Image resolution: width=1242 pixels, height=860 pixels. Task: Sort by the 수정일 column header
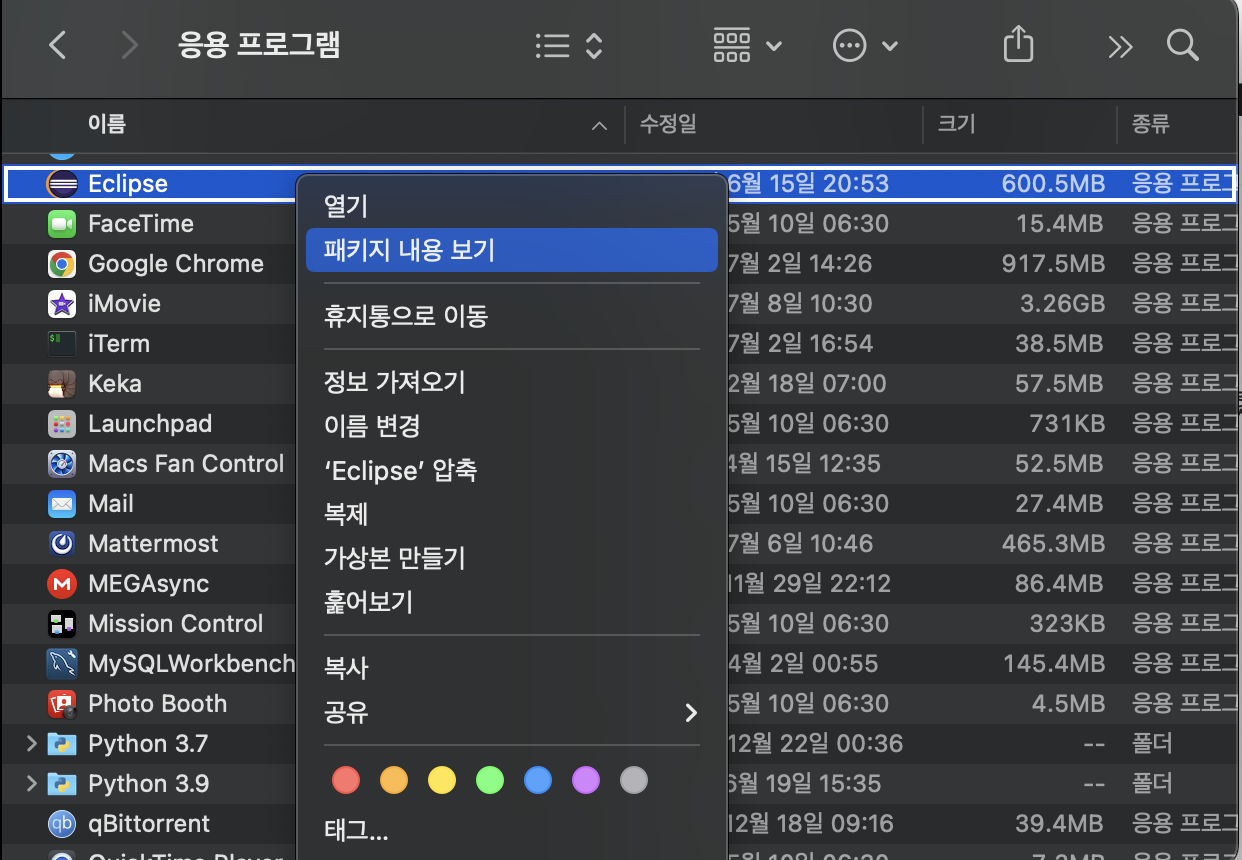668,125
